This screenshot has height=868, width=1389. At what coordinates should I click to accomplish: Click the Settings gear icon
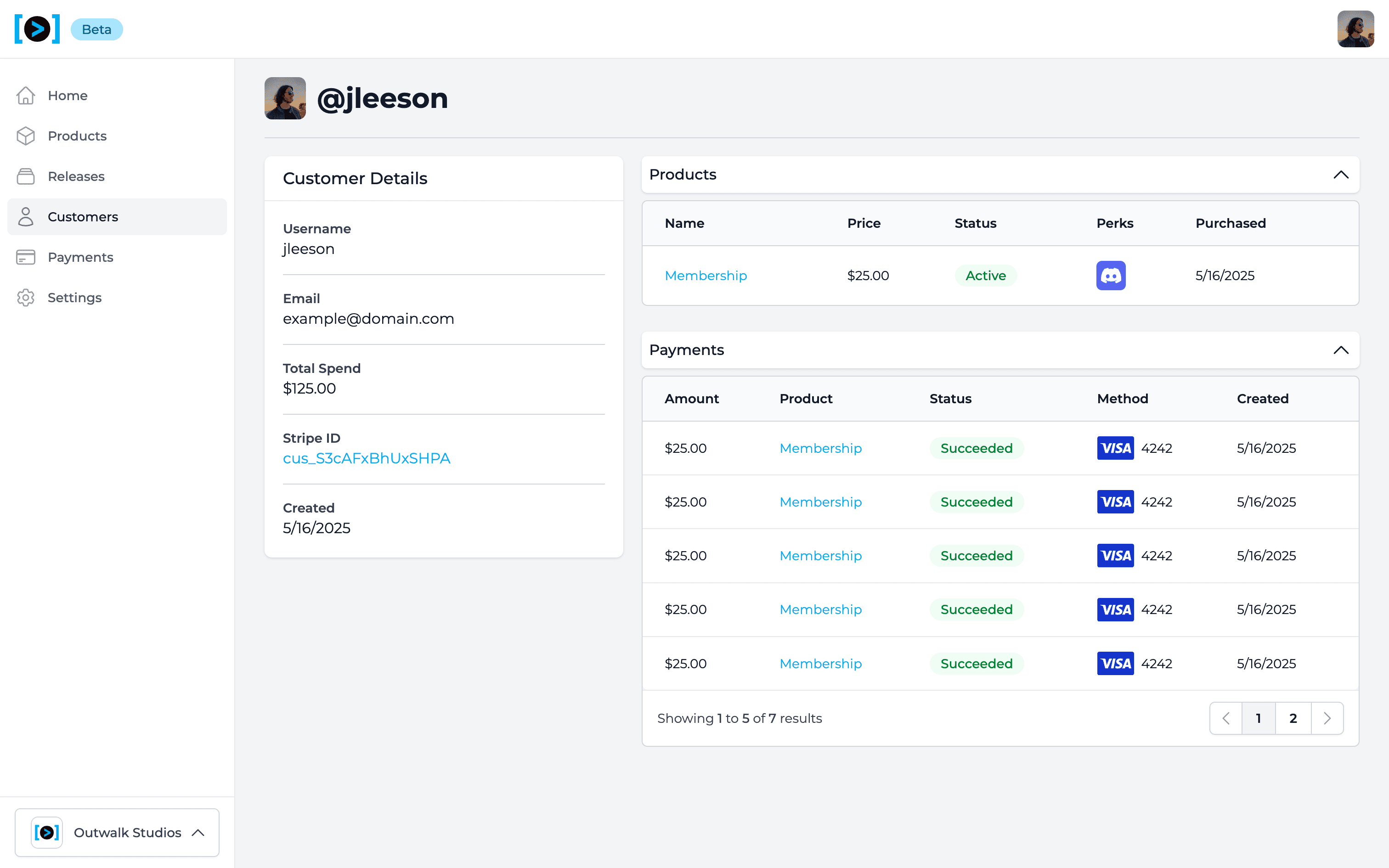(x=26, y=298)
